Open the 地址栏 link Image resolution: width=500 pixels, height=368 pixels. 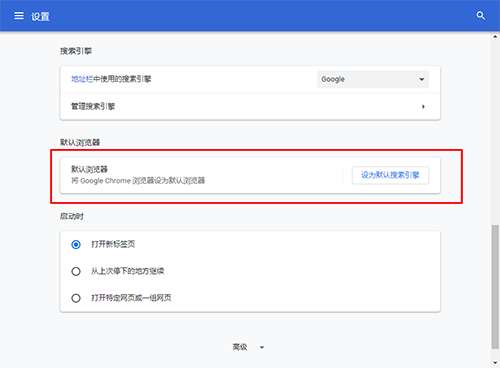tap(82, 79)
